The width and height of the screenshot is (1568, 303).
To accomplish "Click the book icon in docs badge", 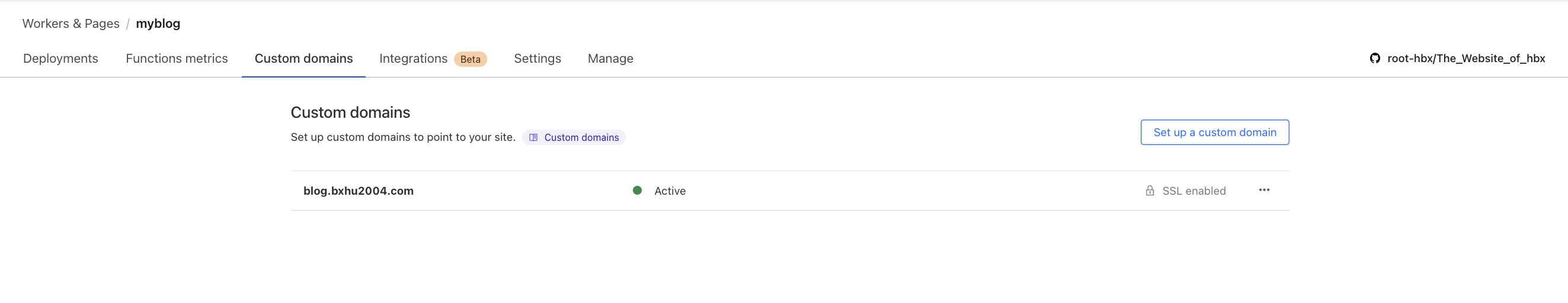I will point(533,137).
